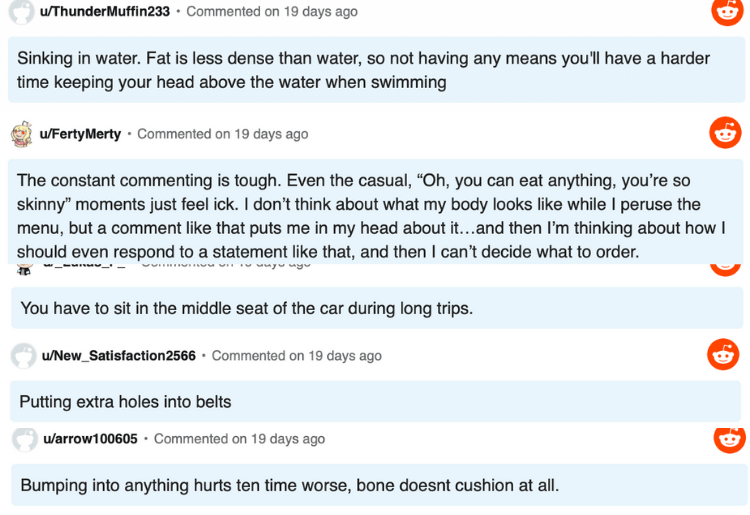750x515 pixels.
Task: Select the 'Putting extra holes into belts' comment
Action: 375,401
